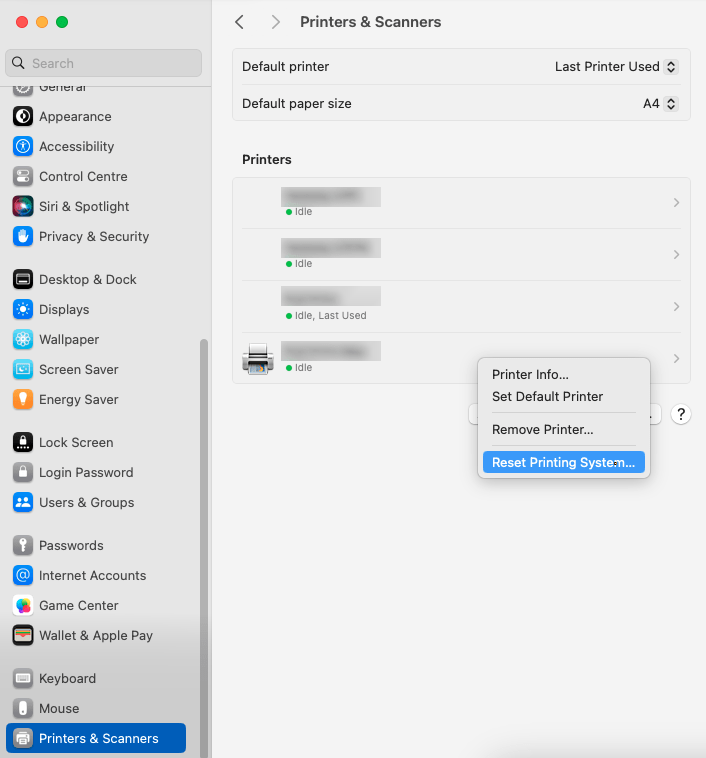The height and width of the screenshot is (758, 706).
Task: Select the Displays sidebar label
Action: pos(64,309)
